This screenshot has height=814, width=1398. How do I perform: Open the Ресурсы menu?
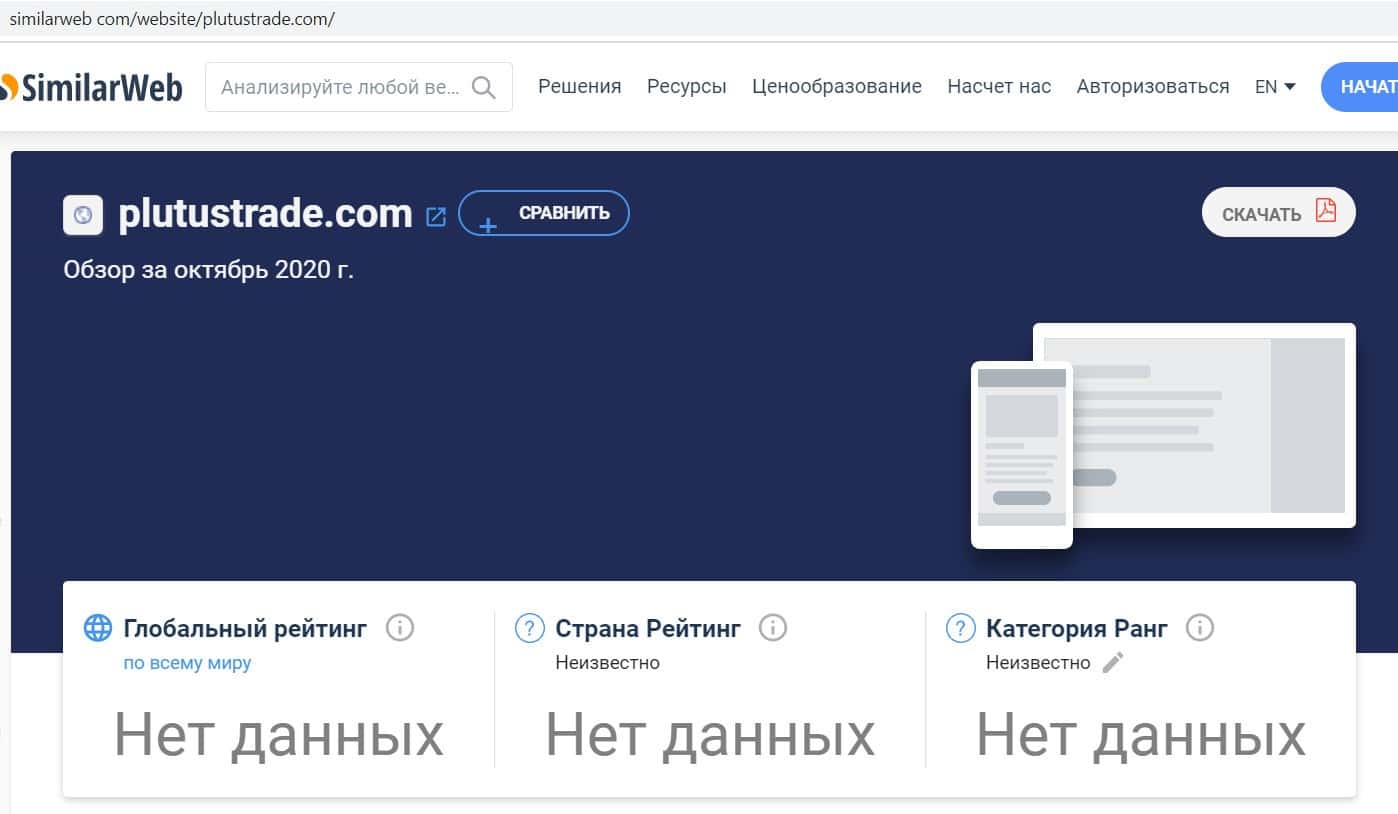coord(687,87)
